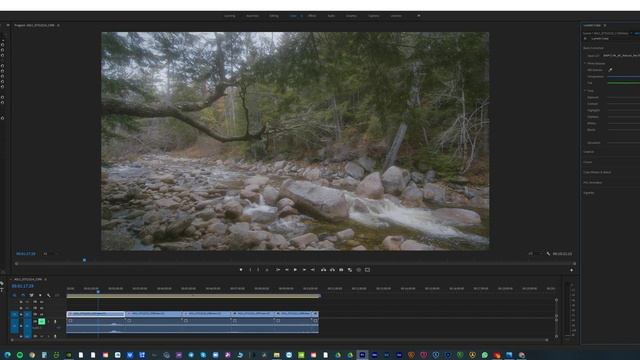Click the Program monitor current timecode
640x360 pixels.
[26, 254]
